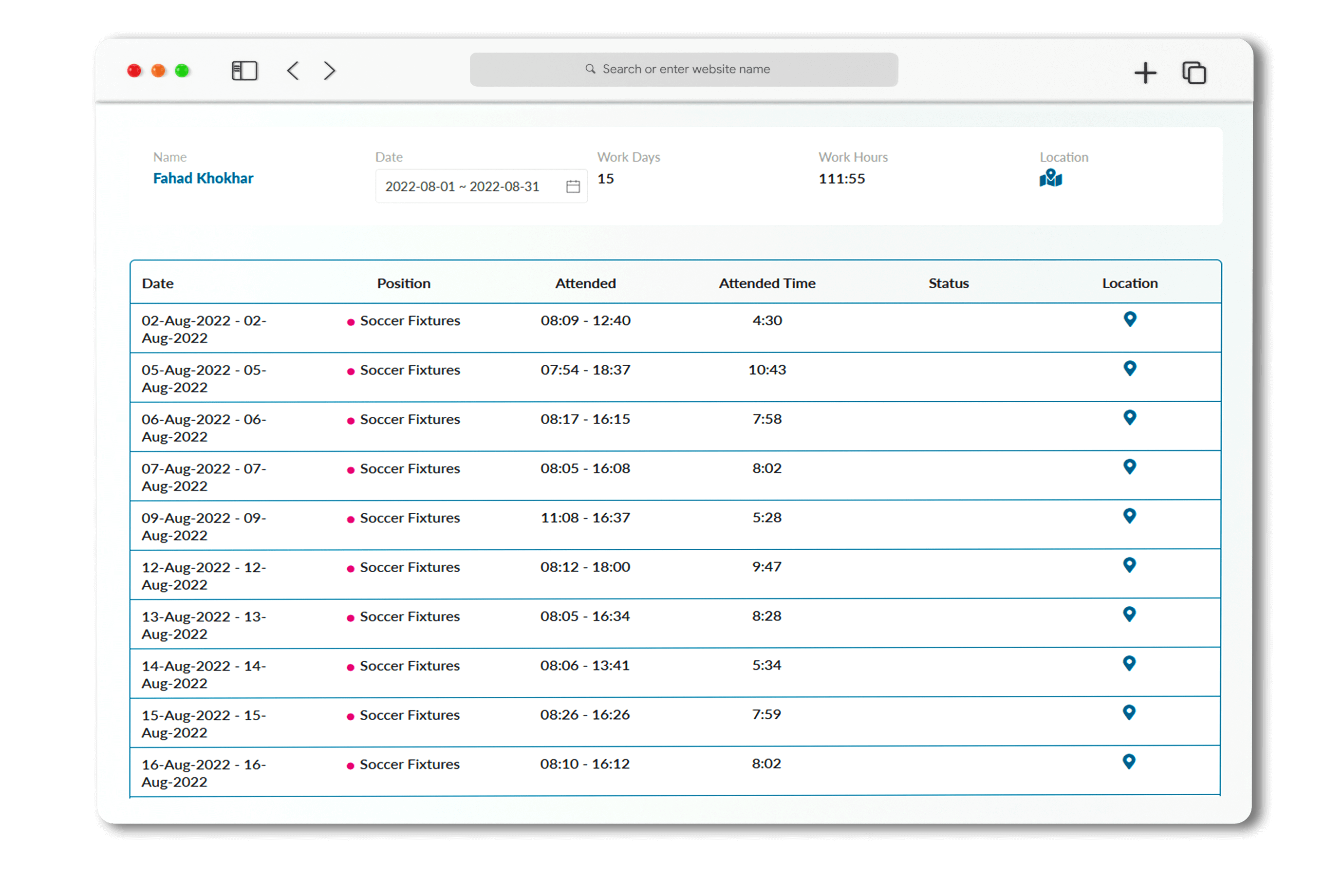
Task: Open location pin for 12-Aug-2022 row
Action: click(x=1129, y=564)
